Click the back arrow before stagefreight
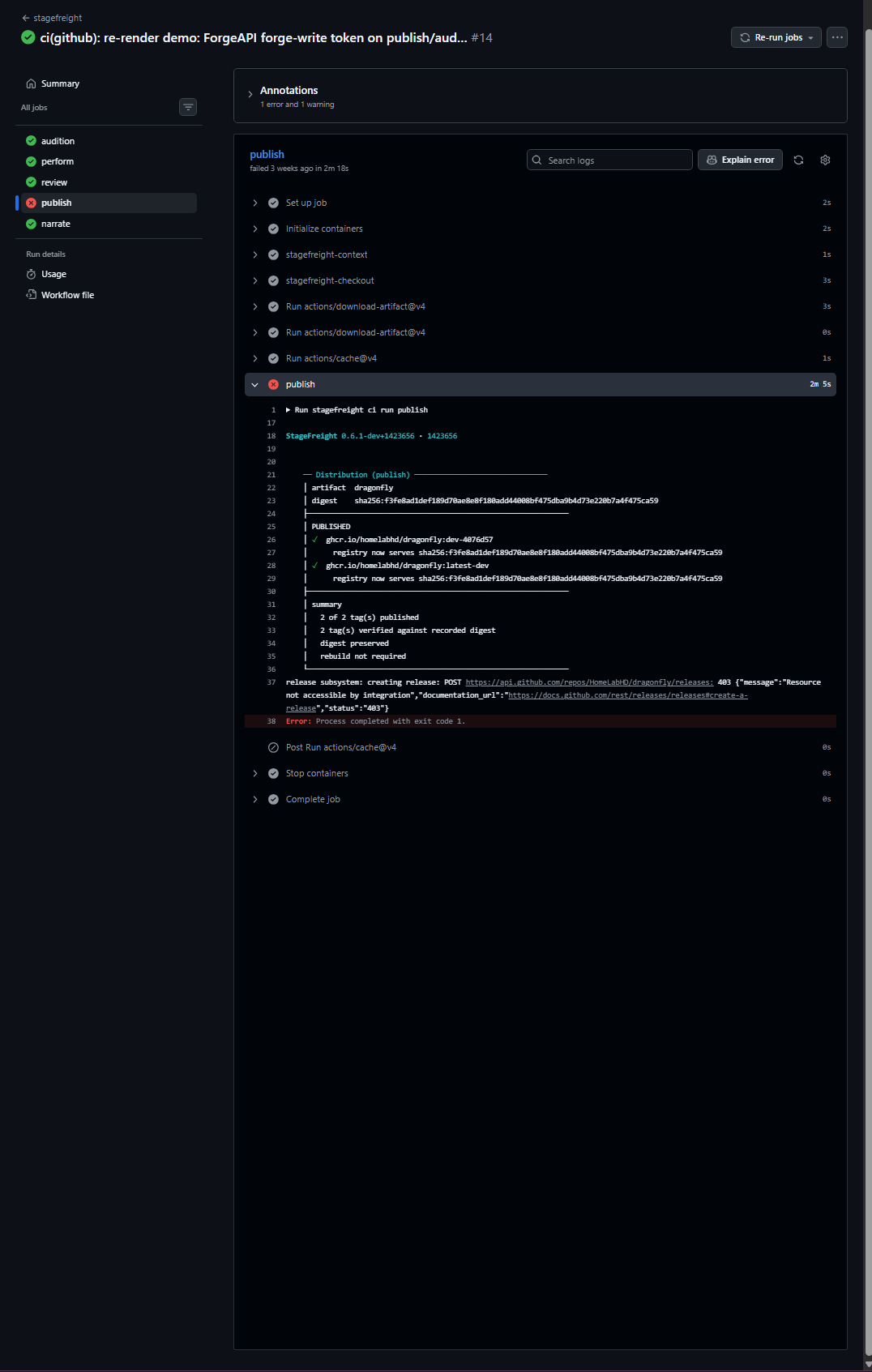This screenshot has width=872, height=1372. point(26,18)
